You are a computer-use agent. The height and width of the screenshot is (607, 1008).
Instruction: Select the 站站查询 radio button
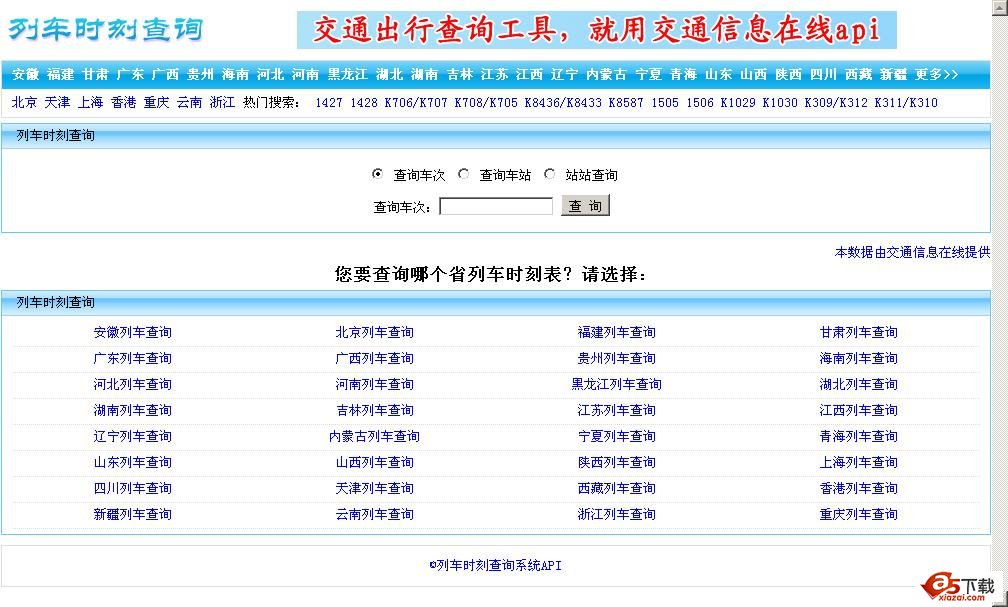point(550,173)
